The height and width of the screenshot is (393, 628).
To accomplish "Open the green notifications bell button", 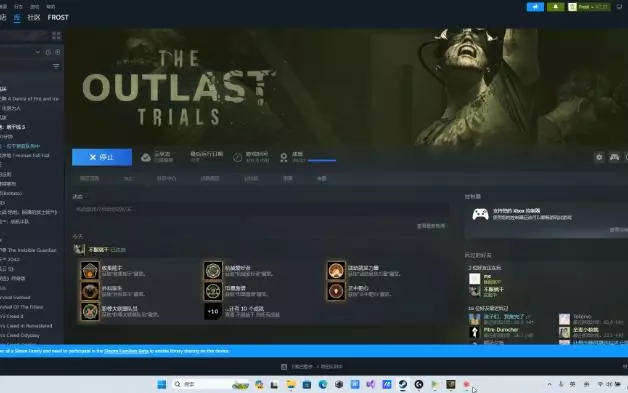I will [x=556, y=7].
